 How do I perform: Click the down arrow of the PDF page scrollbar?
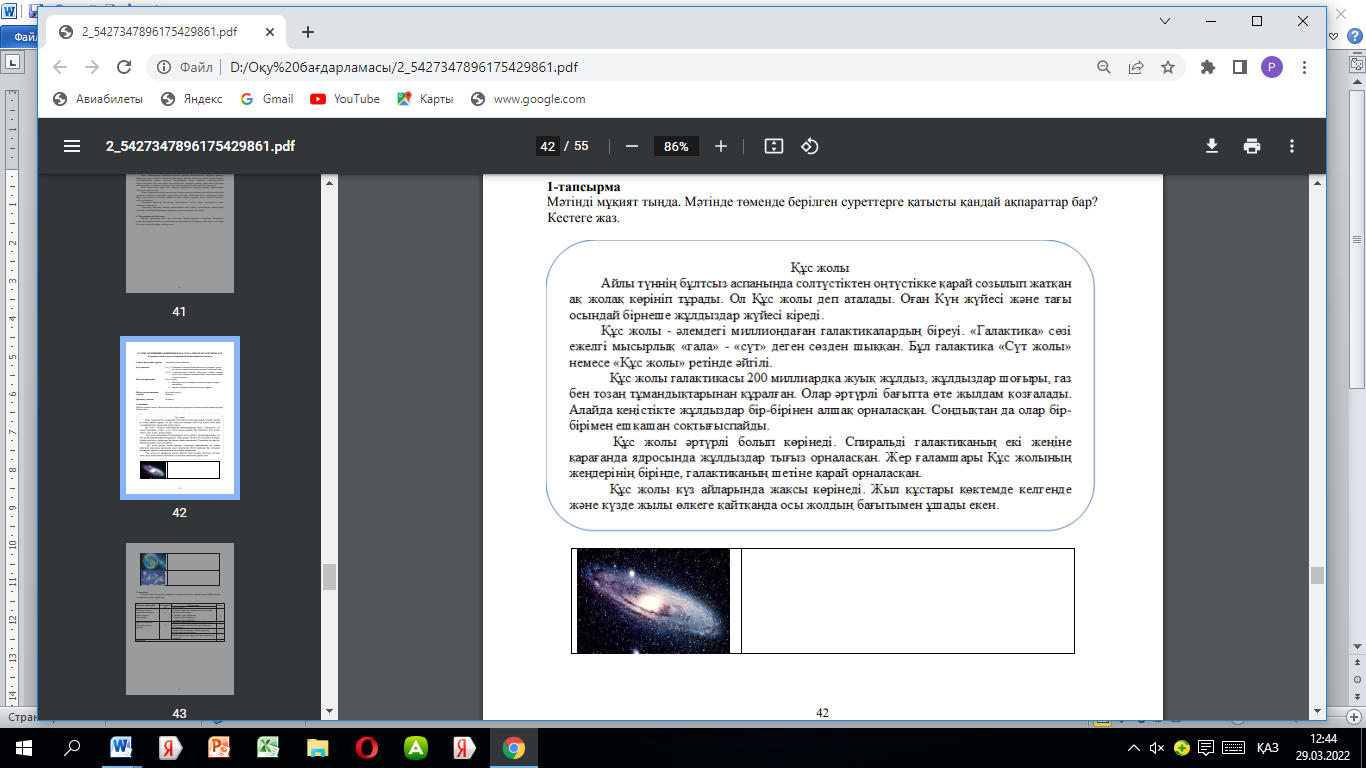point(1317,711)
